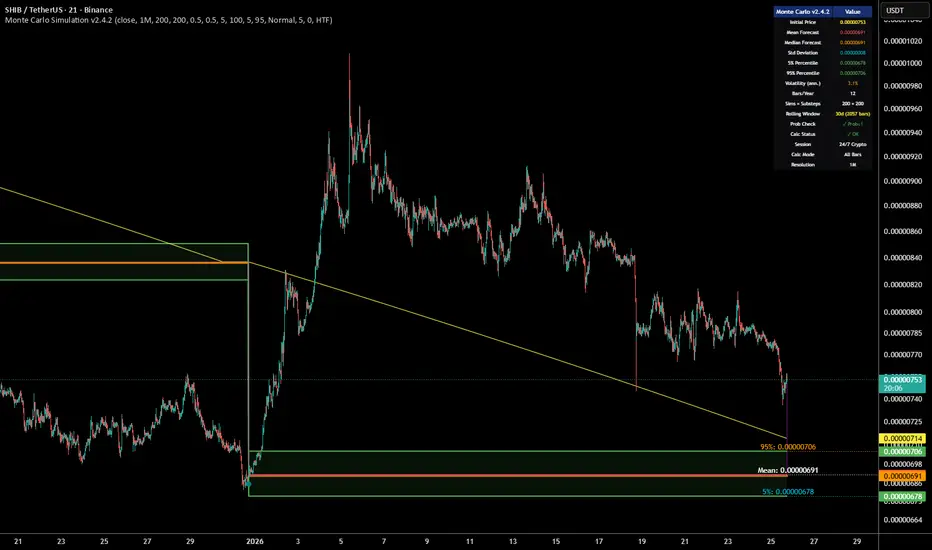Click the 0.00000860 price scale label
The width and height of the screenshot is (932, 550).
click(x=902, y=231)
